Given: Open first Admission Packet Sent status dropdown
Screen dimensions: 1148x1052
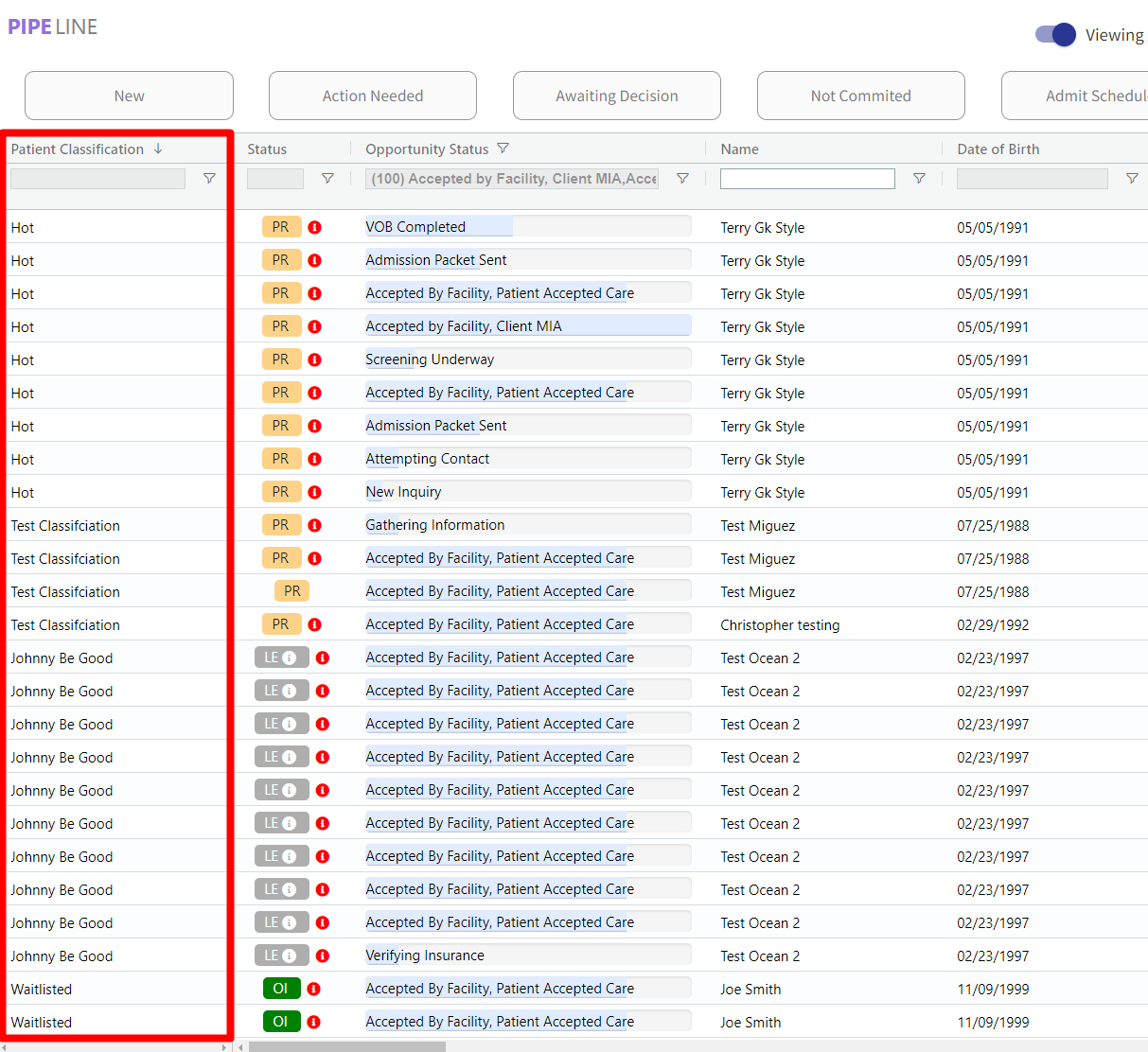Looking at the screenshot, I should click(x=528, y=259).
